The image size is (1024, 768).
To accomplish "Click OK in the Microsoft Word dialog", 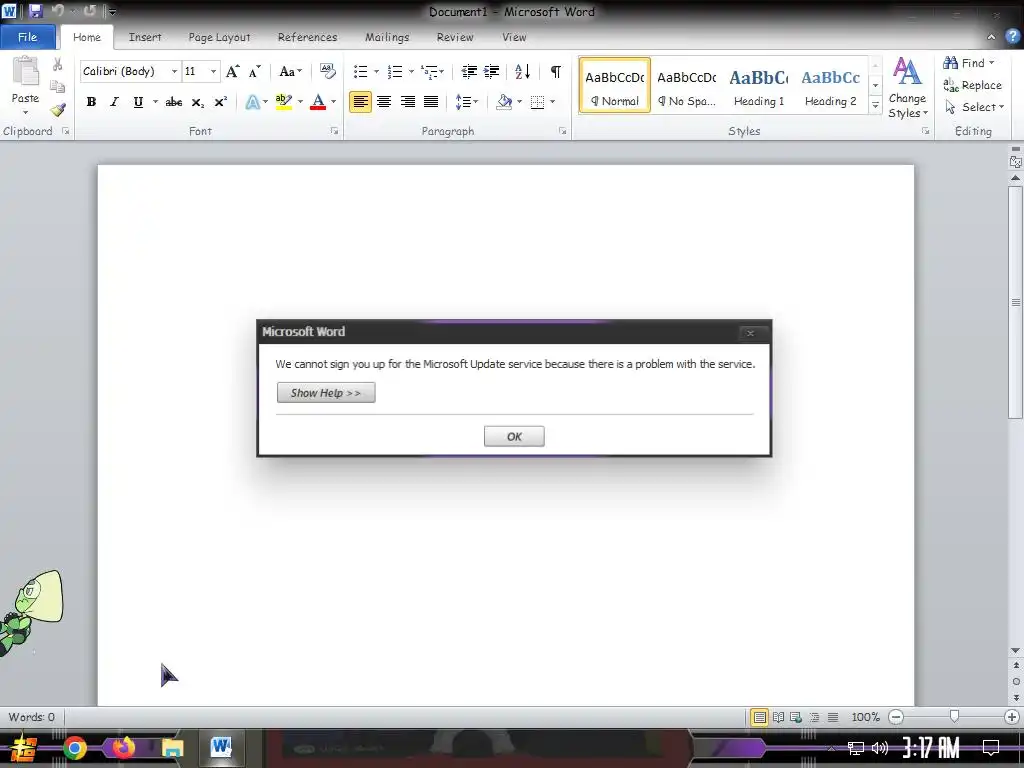I will click(514, 436).
